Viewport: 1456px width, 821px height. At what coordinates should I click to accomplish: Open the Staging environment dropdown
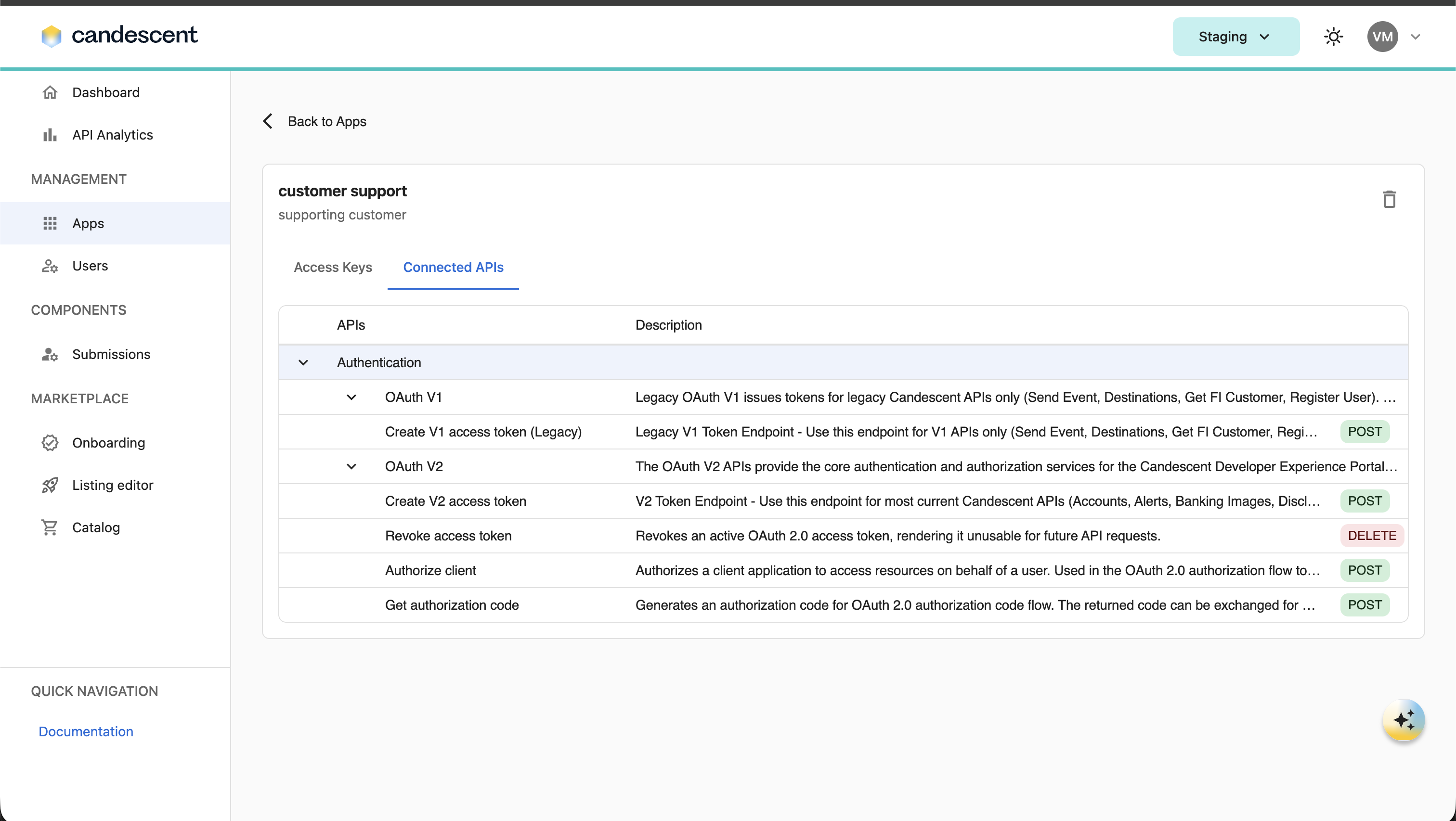pos(1236,37)
